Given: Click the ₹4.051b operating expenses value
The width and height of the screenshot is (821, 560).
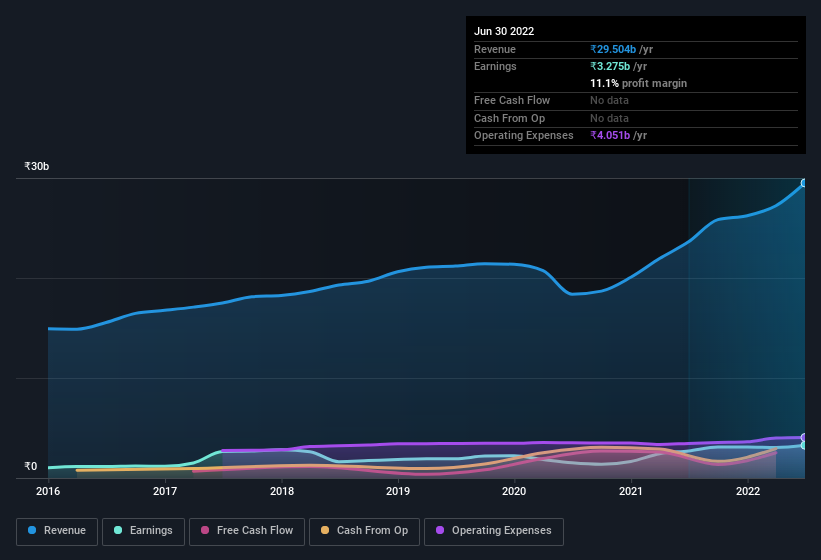Looking at the screenshot, I should click(x=610, y=136).
